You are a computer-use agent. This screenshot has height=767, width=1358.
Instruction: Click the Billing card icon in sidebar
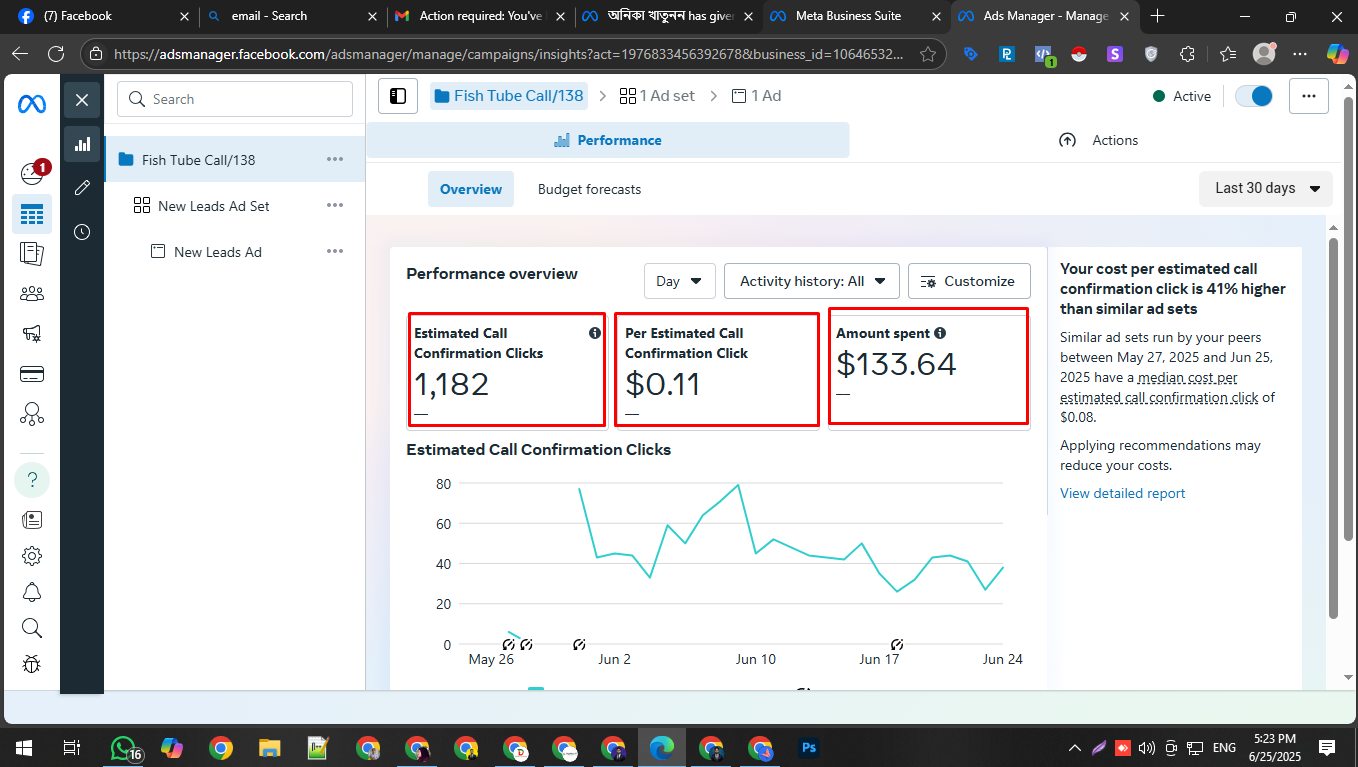click(32, 374)
